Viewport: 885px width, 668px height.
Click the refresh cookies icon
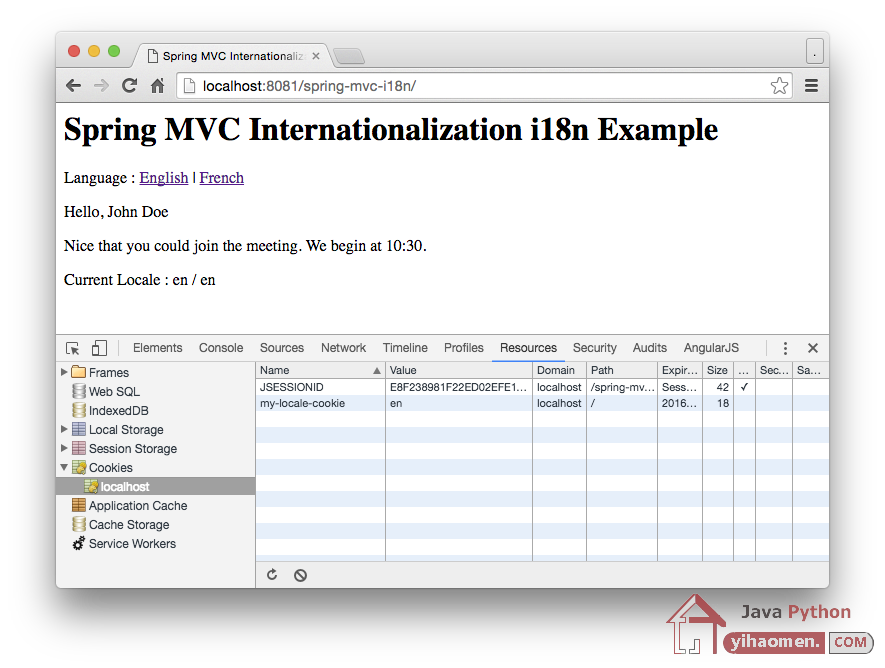click(x=272, y=575)
